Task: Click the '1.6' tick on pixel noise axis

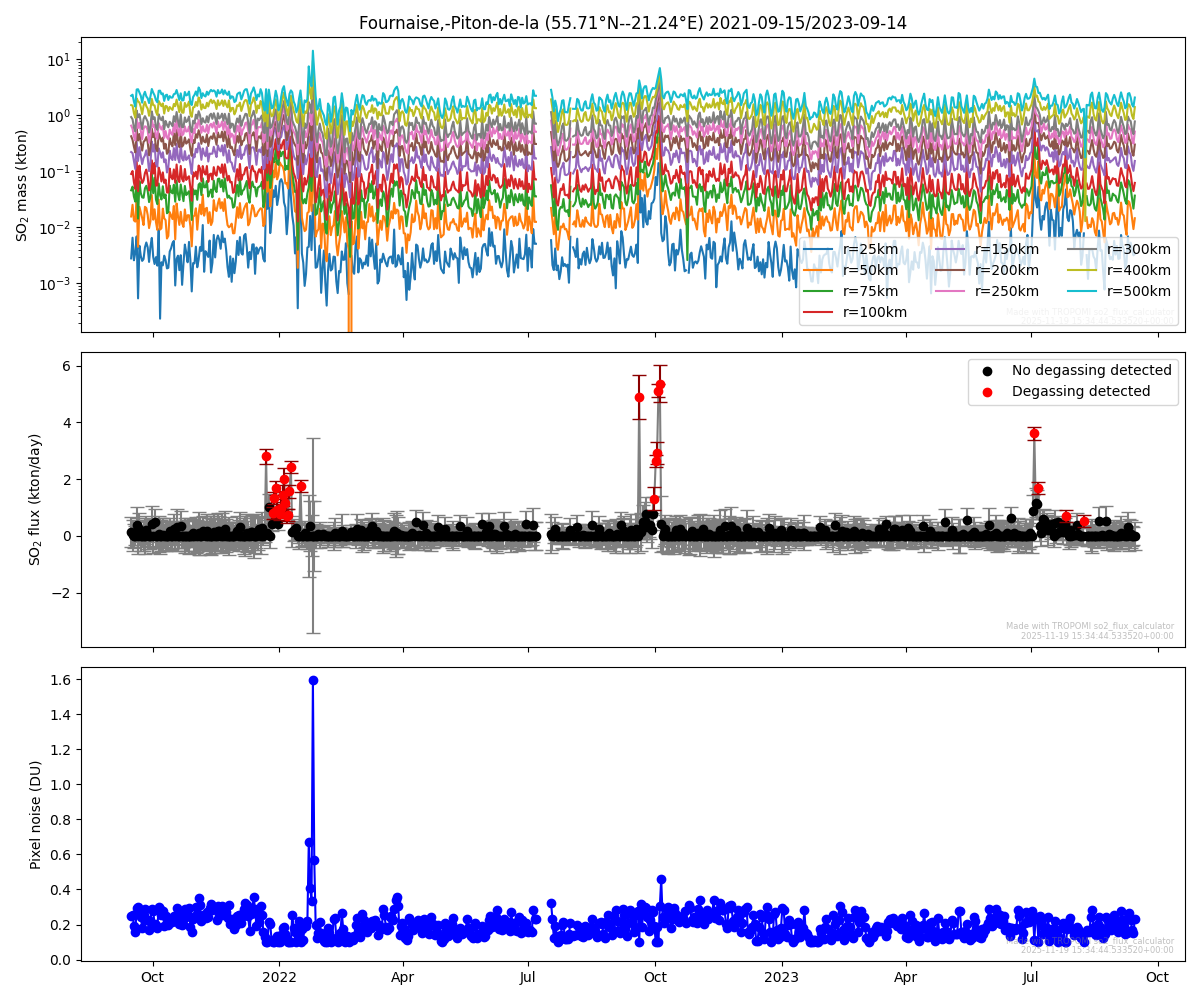Action: coord(61,680)
